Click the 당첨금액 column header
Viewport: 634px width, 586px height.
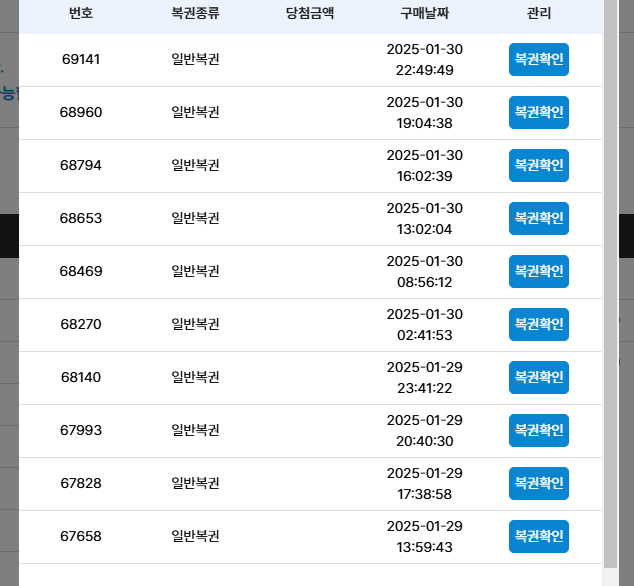tap(310, 13)
